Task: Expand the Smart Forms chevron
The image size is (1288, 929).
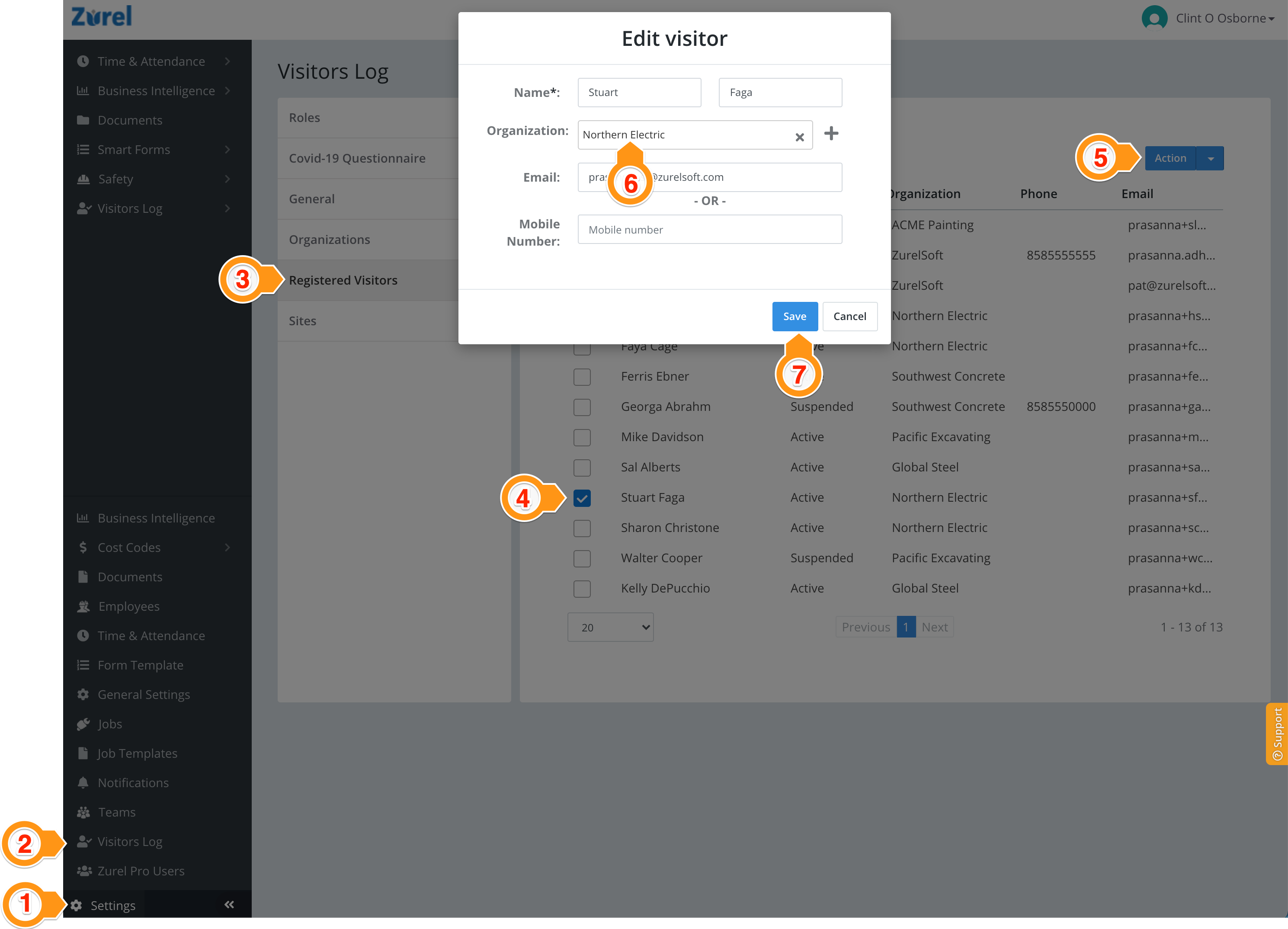Action: click(x=227, y=149)
